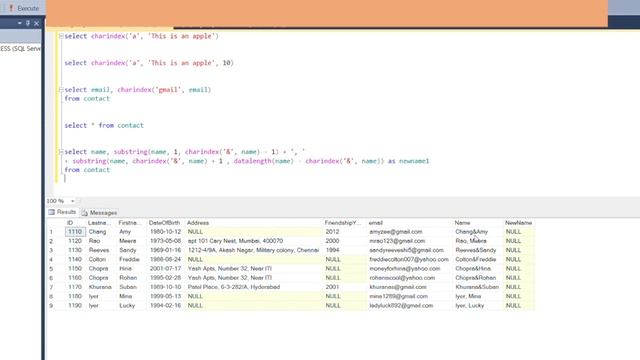Select the Chang&Amy name cell
The height and width of the screenshot is (360, 640).
478,232
